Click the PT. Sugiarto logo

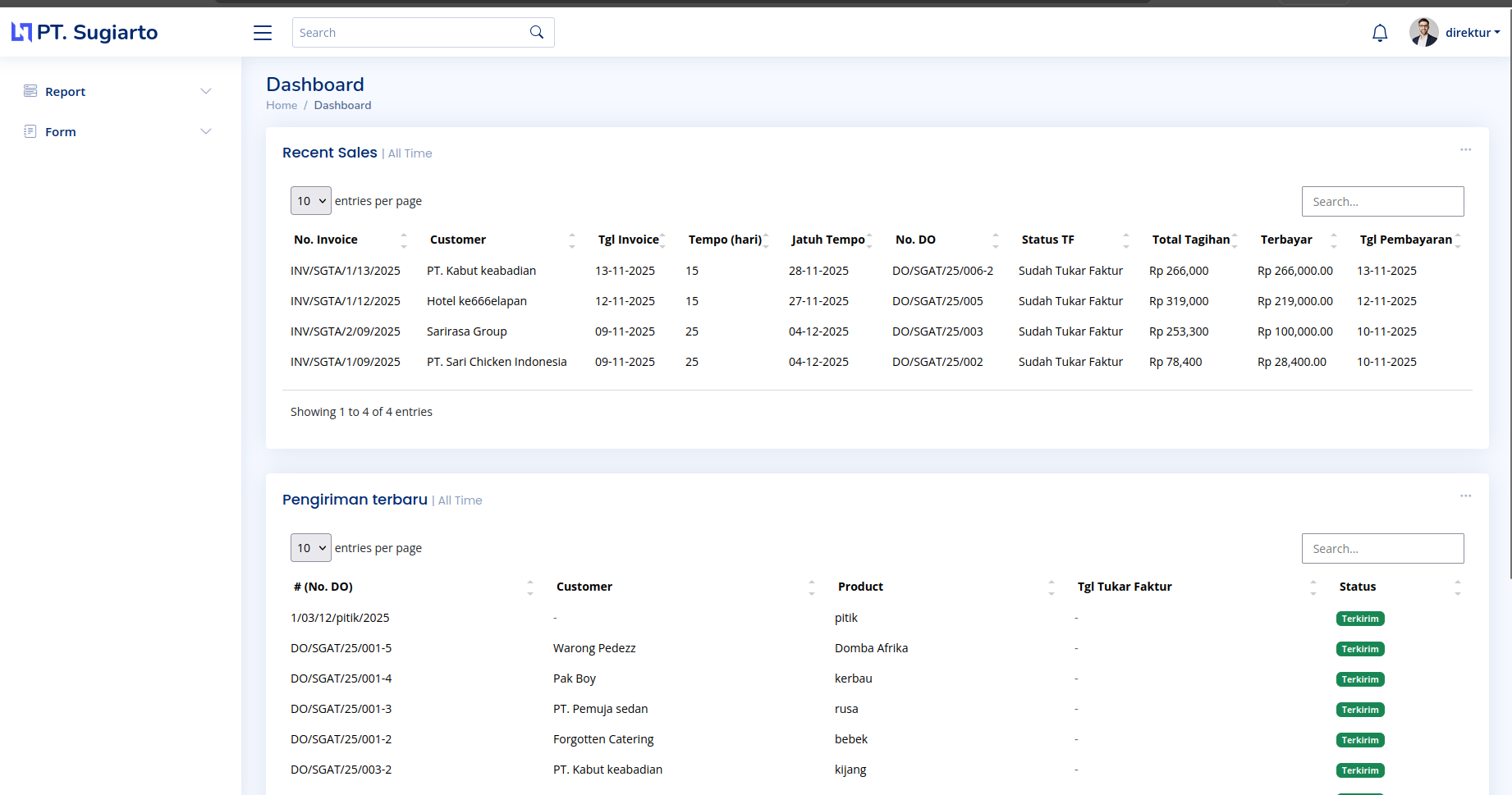tap(84, 32)
